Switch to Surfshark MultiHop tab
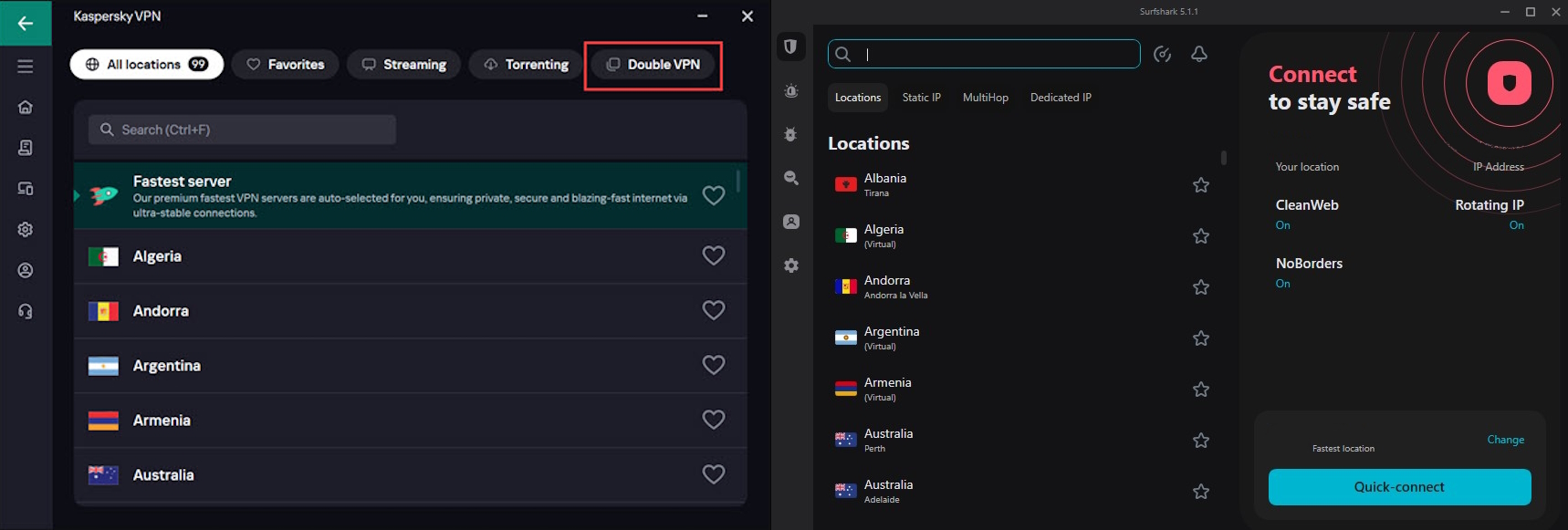The height and width of the screenshot is (530, 1568). click(986, 98)
